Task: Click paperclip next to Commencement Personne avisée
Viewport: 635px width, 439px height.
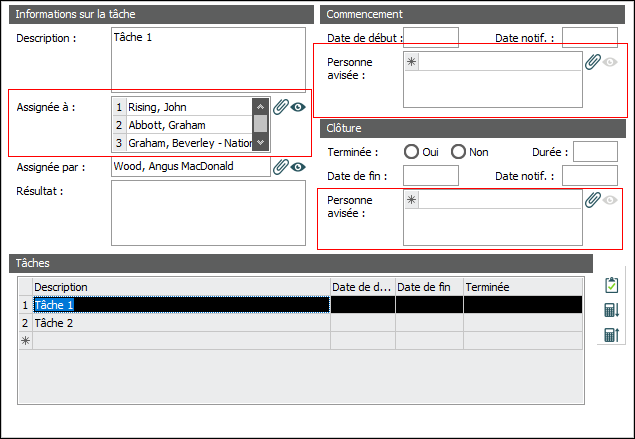Action: (x=592, y=62)
